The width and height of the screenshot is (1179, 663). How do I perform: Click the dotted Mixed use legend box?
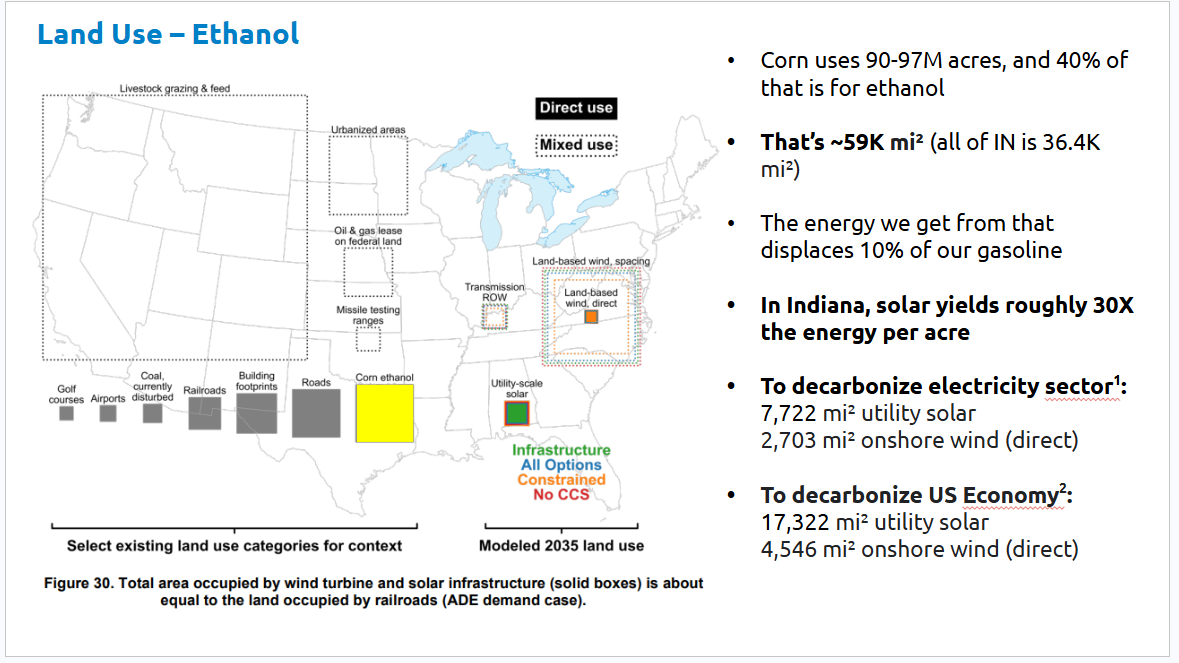(x=576, y=145)
